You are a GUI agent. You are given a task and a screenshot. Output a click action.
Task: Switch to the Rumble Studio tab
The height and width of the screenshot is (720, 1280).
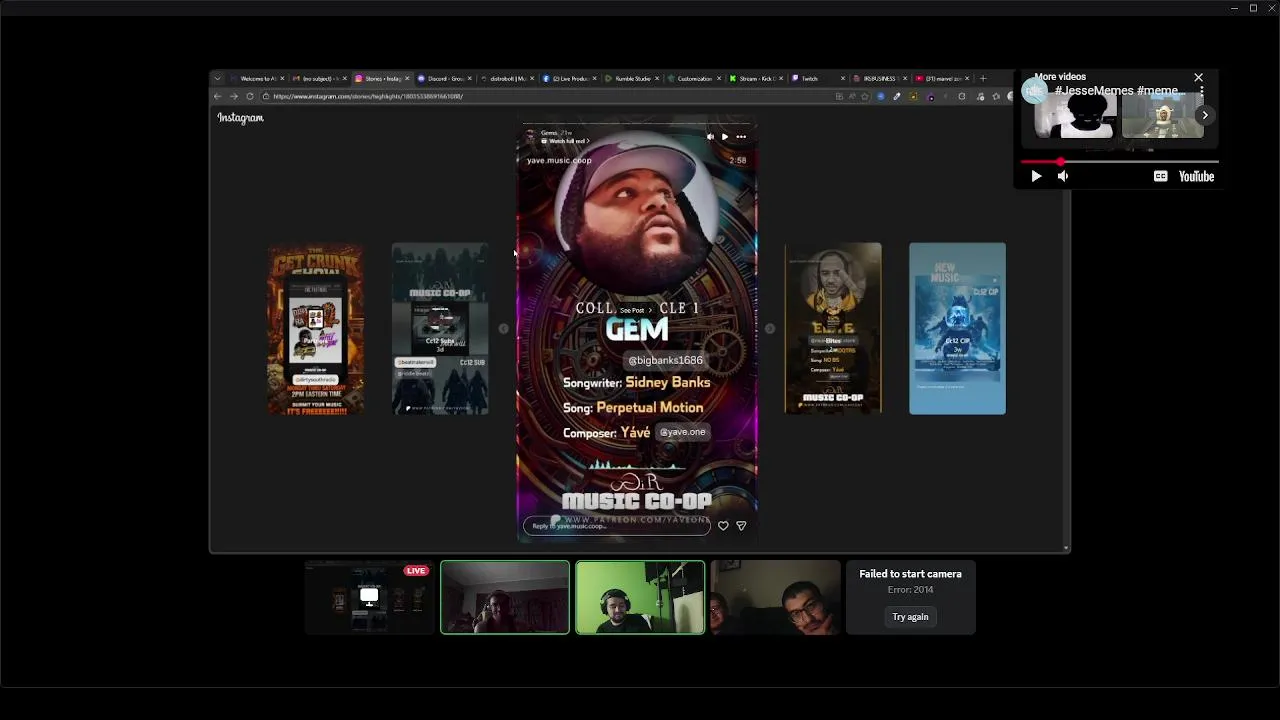pos(634,78)
